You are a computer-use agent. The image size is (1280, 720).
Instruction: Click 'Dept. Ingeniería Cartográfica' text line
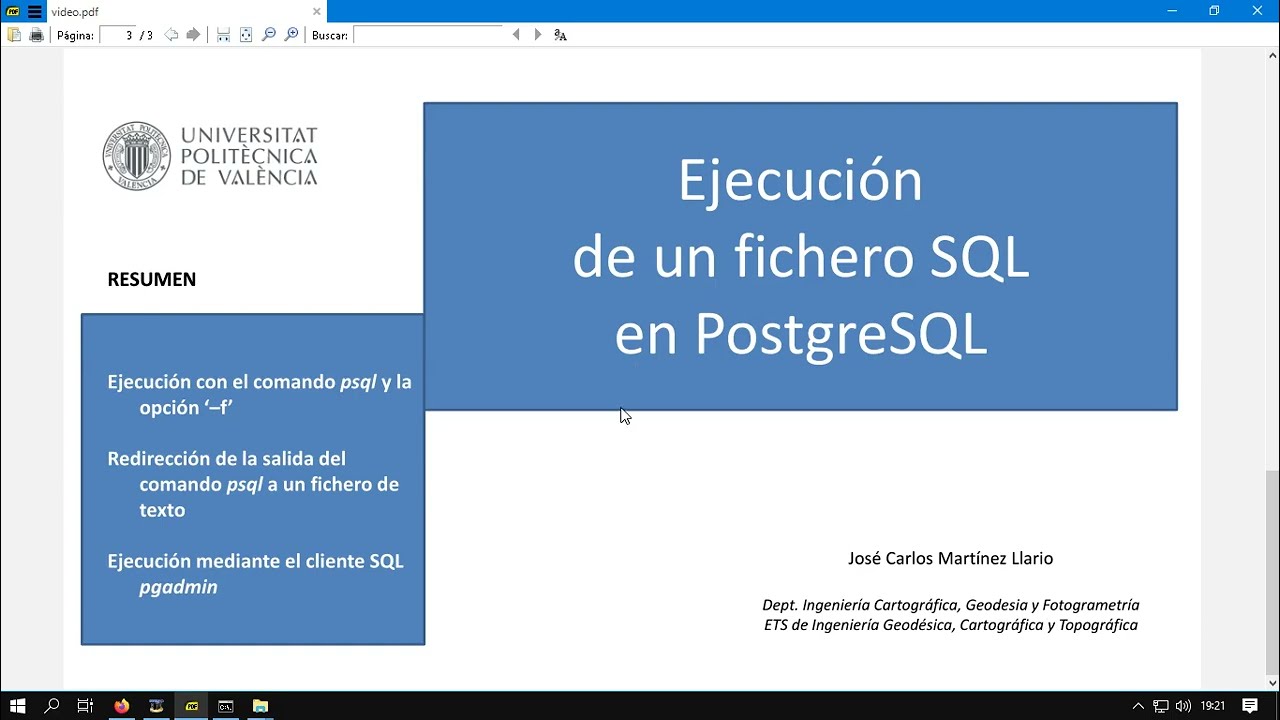click(951, 605)
